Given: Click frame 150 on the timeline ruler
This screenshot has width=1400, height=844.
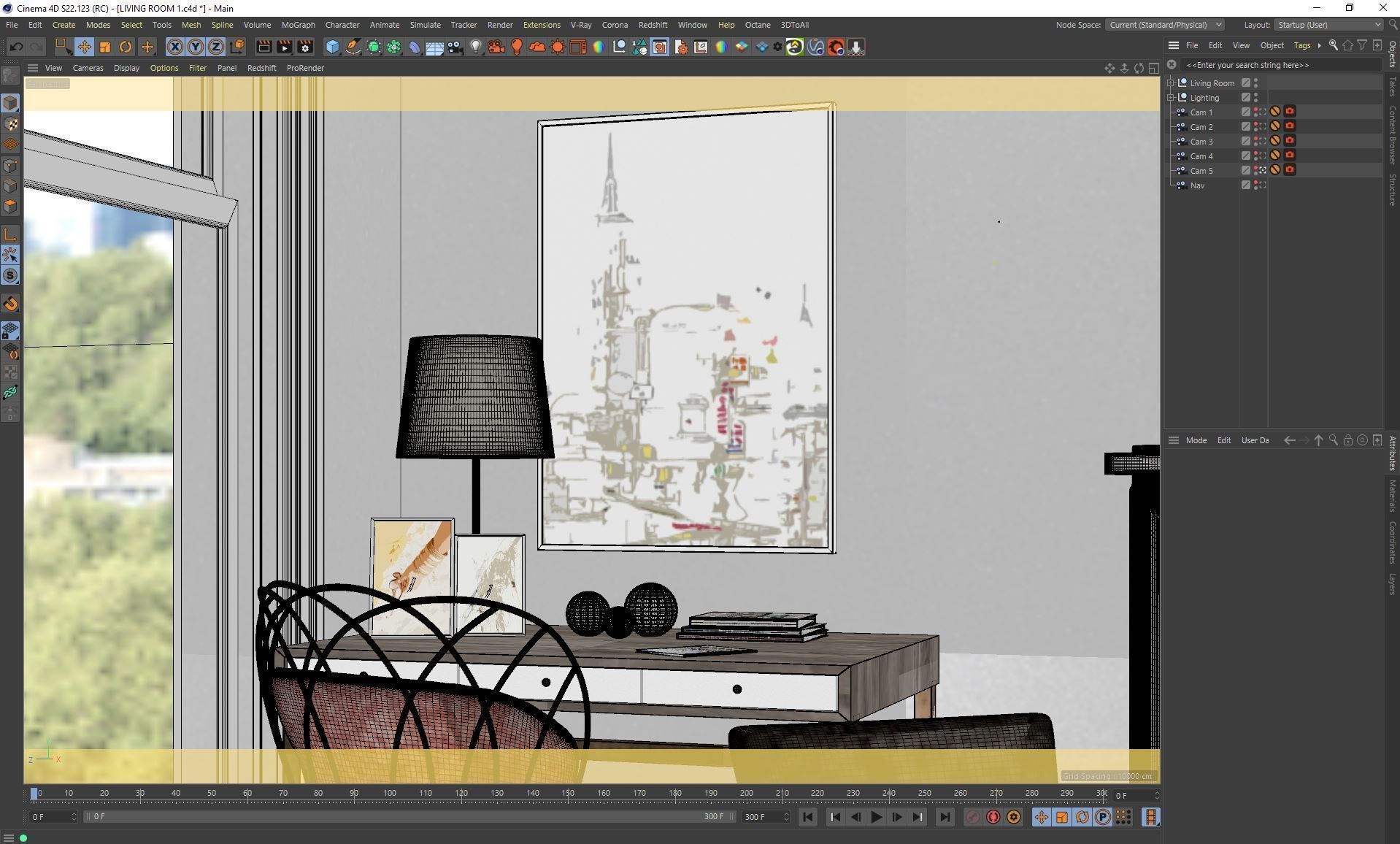Looking at the screenshot, I should 568,794.
